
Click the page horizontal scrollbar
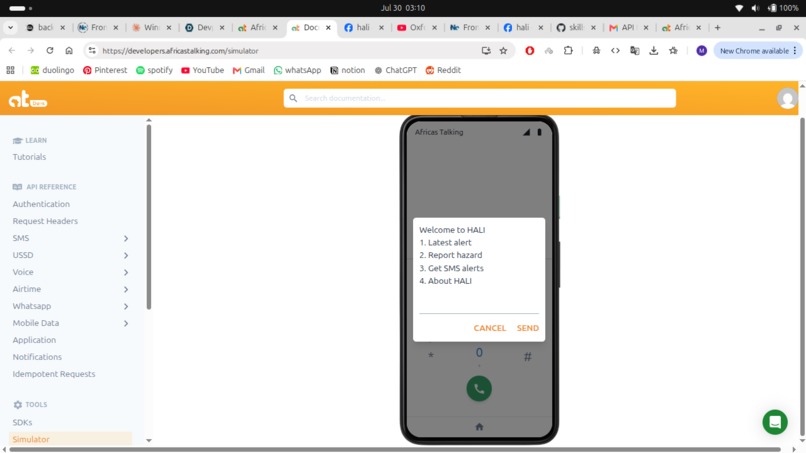pos(396,449)
